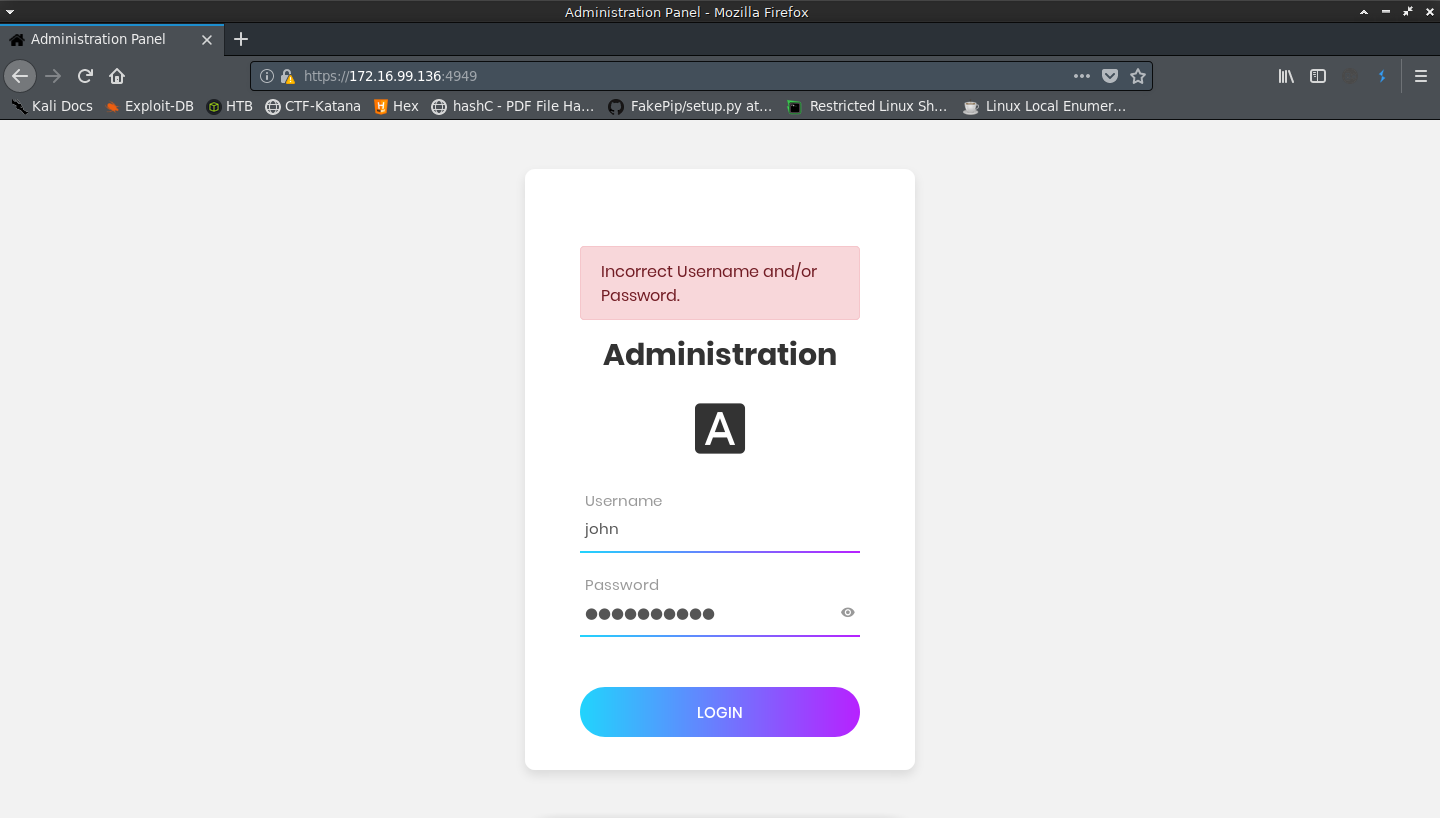Click the Username field containing john
The image size is (1440, 818).
(x=720, y=529)
